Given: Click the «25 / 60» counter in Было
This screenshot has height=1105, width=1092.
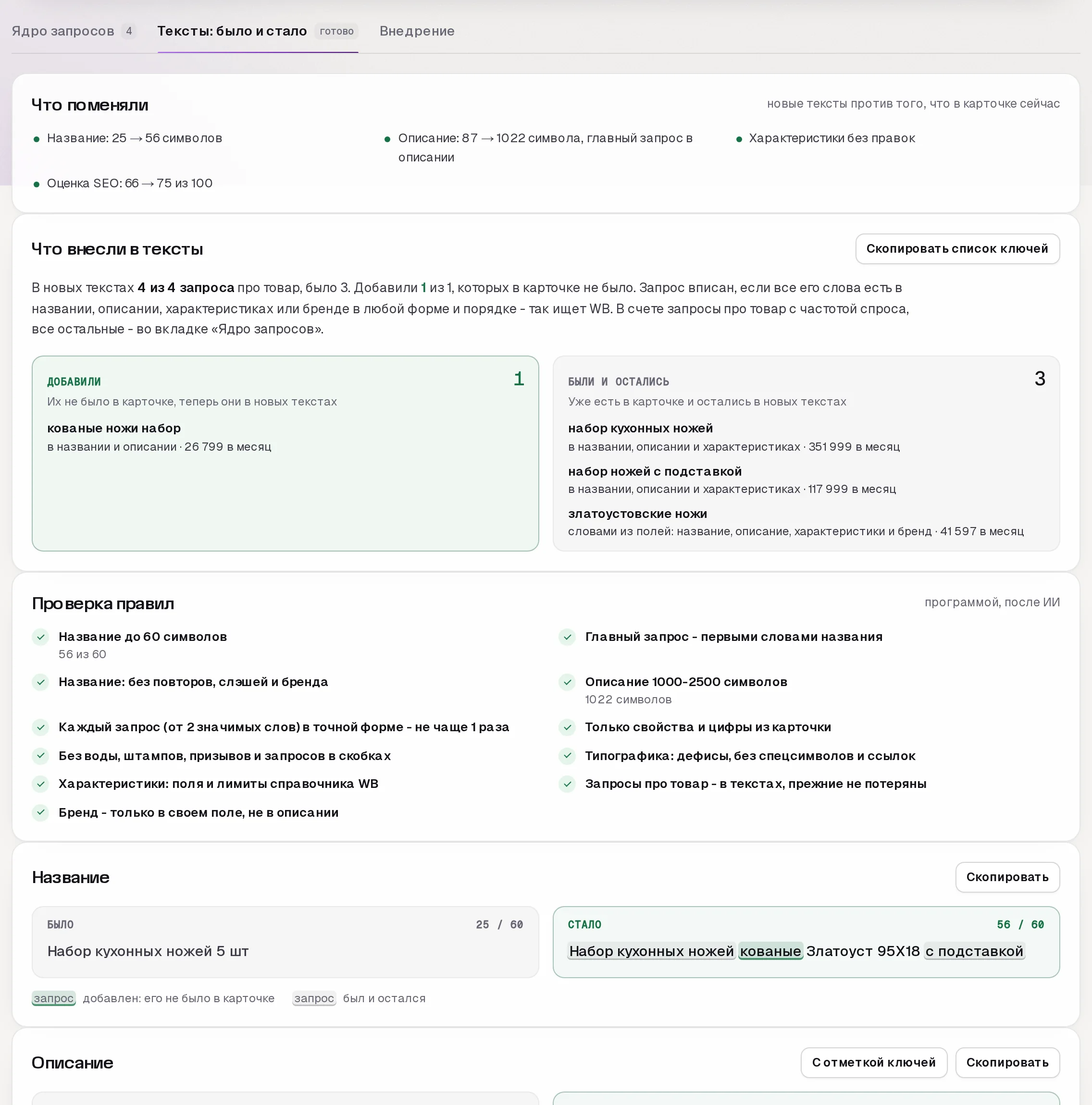Looking at the screenshot, I should [x=500, y=924].
